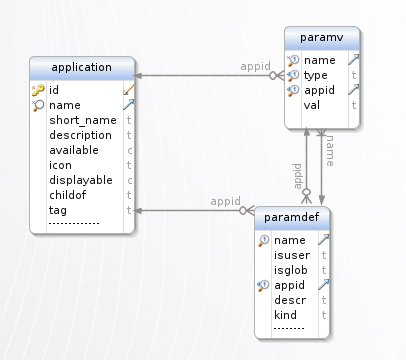Image resolution: width=406 pixels, height=360 pixels.
Task: Select the paramv table title bar
Action: (x=322, y=38)
